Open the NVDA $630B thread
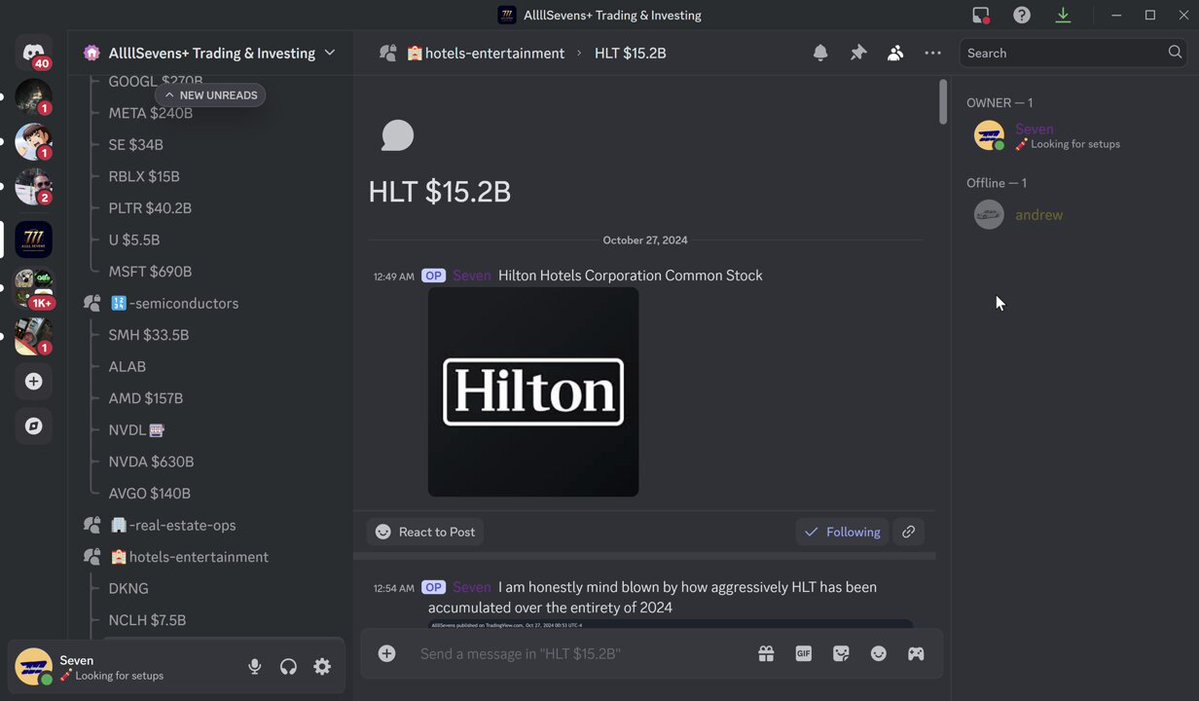The width and height of the screenshot is (1199, 701). pyautogui.click(x=151, y=462)
